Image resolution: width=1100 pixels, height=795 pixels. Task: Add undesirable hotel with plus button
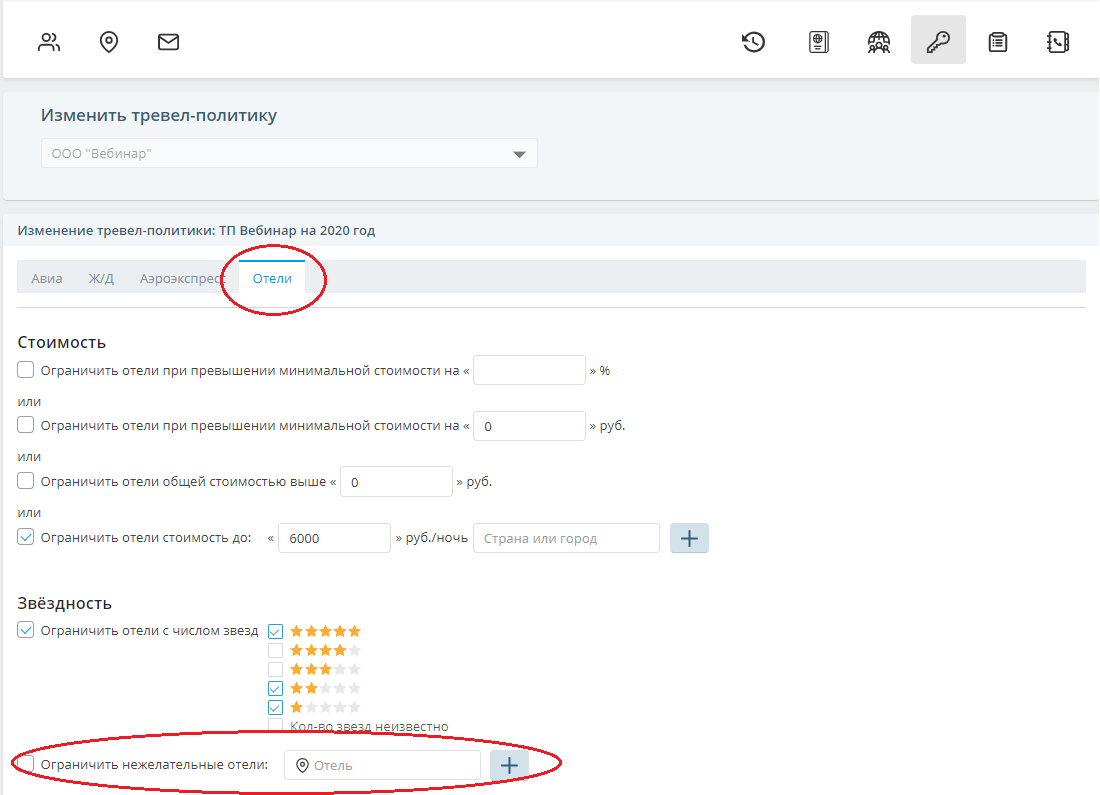tap(509, 765)
